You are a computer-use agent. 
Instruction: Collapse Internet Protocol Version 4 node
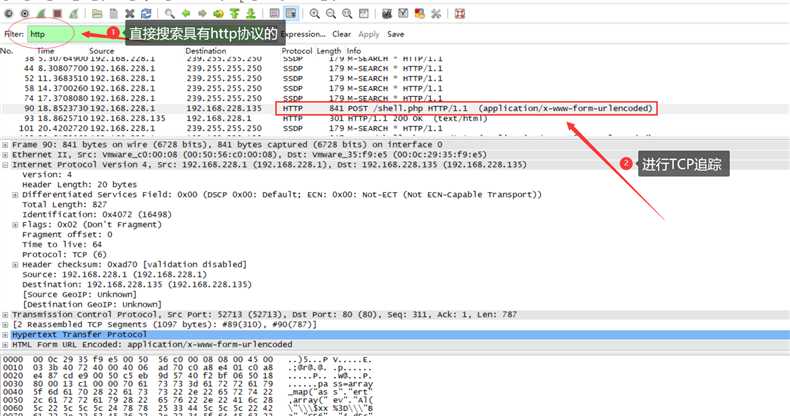coord(5,165)
